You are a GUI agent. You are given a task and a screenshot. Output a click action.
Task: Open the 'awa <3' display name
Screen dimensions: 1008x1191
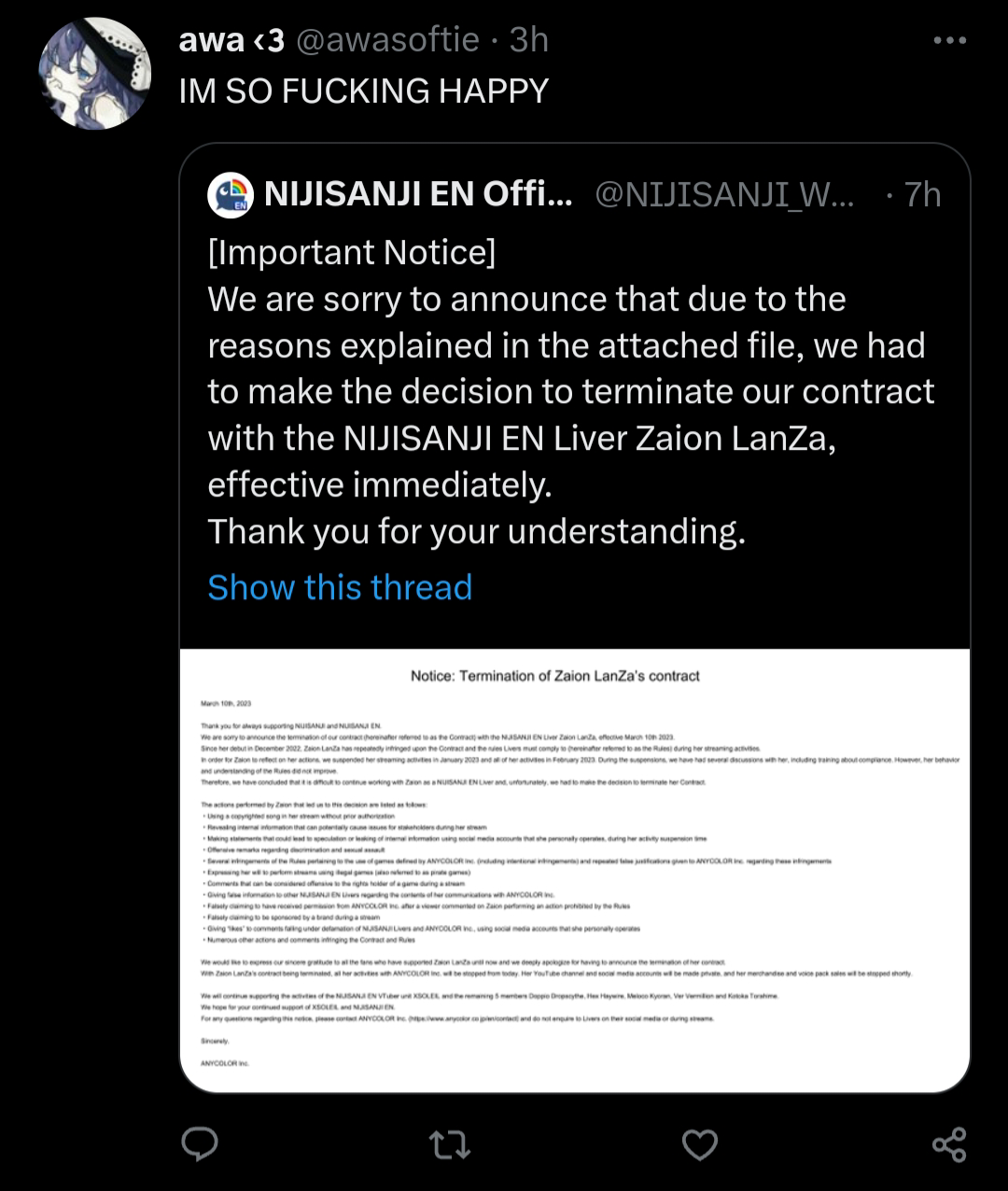point(231,40)
